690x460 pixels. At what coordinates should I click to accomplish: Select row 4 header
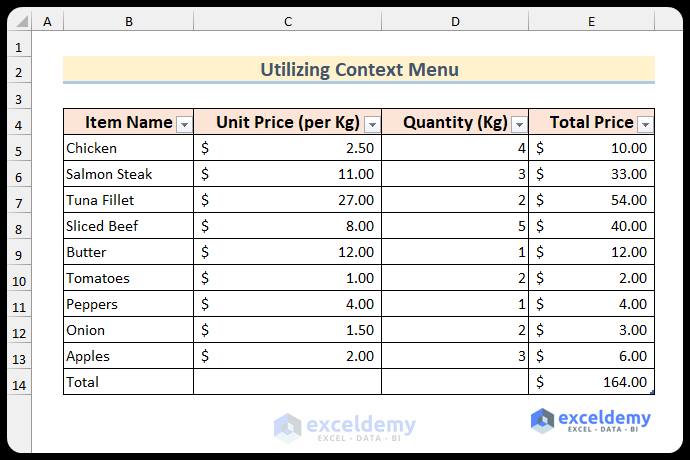[x=17, y=123]
